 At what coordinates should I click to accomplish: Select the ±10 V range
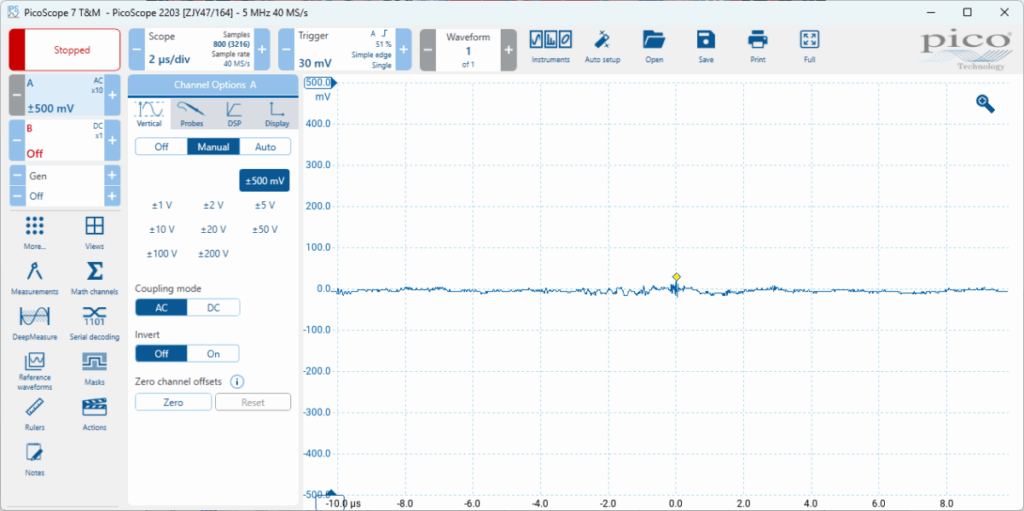162,229
